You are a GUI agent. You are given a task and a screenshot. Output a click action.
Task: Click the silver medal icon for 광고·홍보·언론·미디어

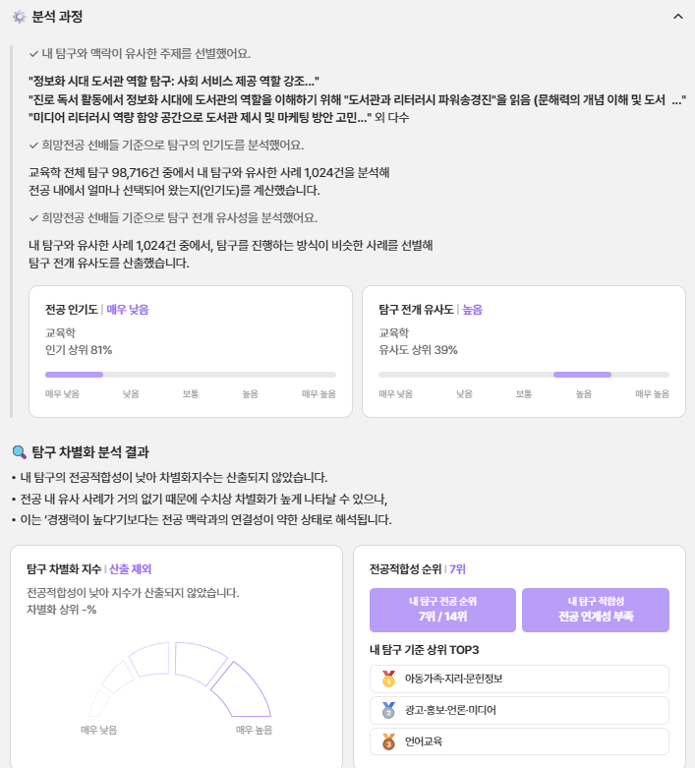click(388, 710)
